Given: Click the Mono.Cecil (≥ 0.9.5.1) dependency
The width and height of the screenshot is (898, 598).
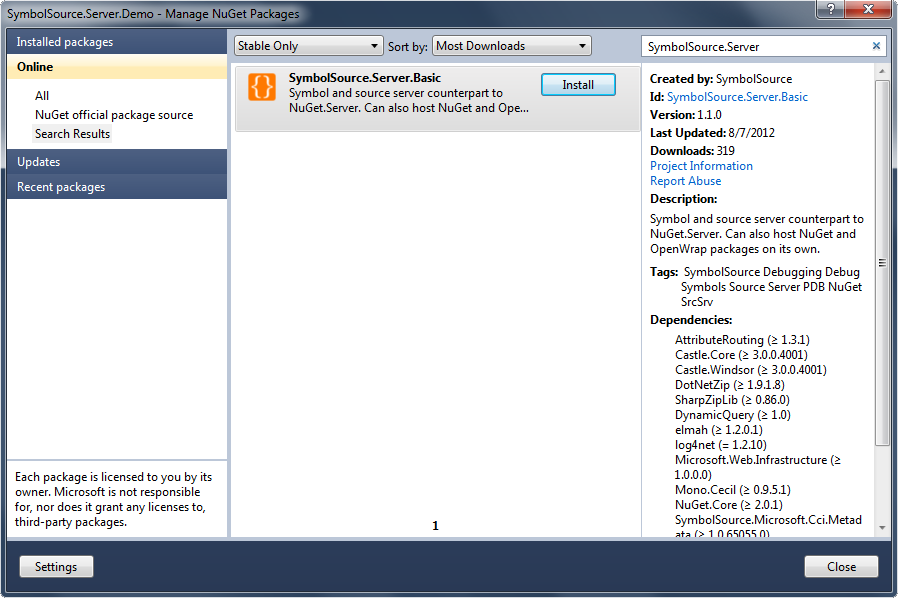Looking at the screenshot, I should pyautogui.click(x=732, y=490).
